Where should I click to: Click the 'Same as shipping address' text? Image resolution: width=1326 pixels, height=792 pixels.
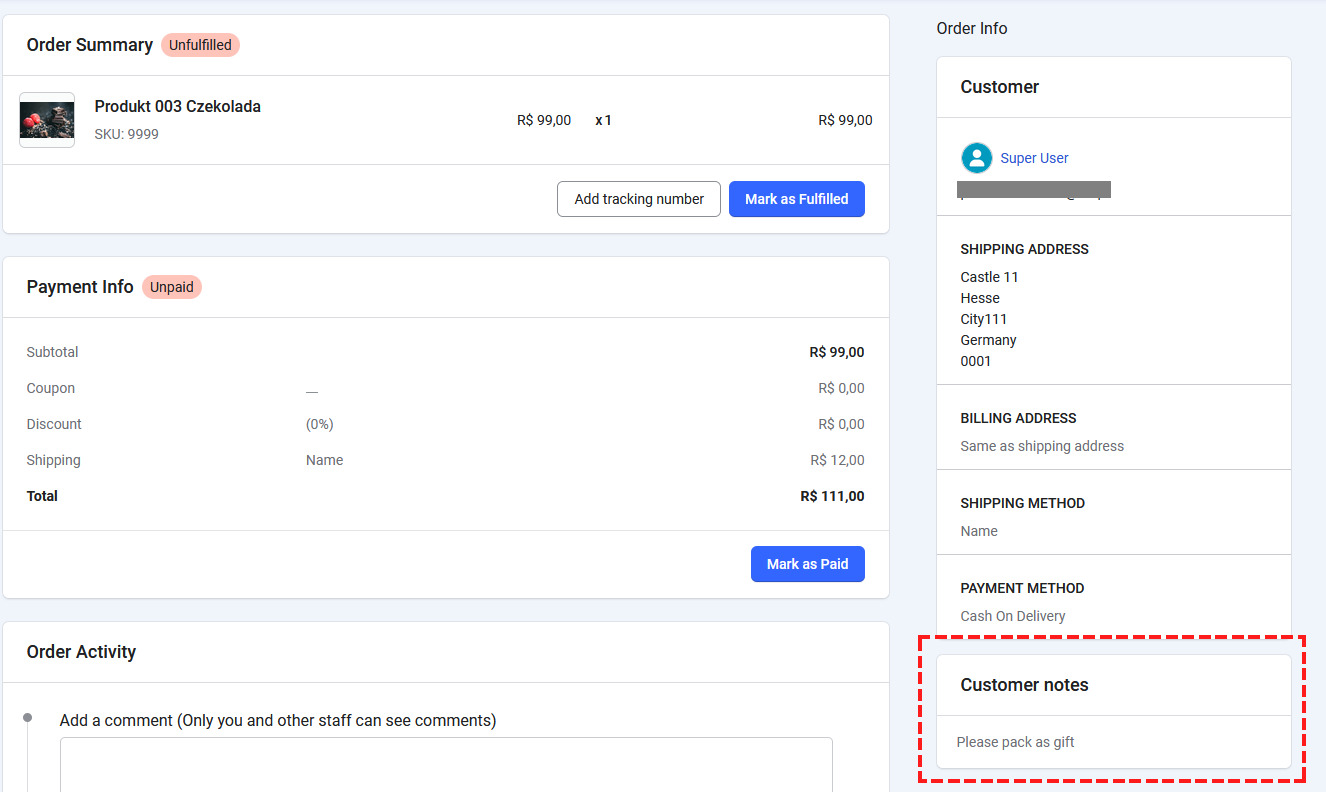(x=1041, y=446)
